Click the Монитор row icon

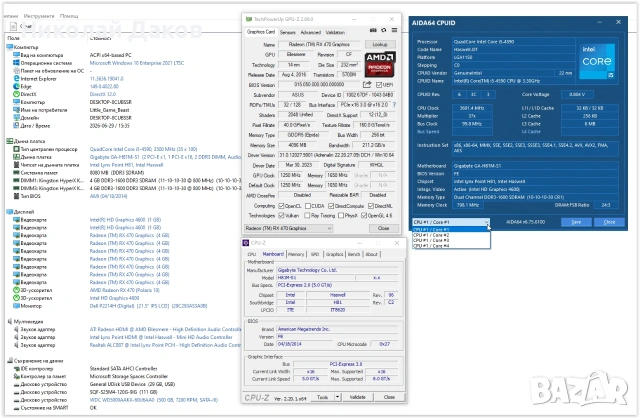coord(16,306)
